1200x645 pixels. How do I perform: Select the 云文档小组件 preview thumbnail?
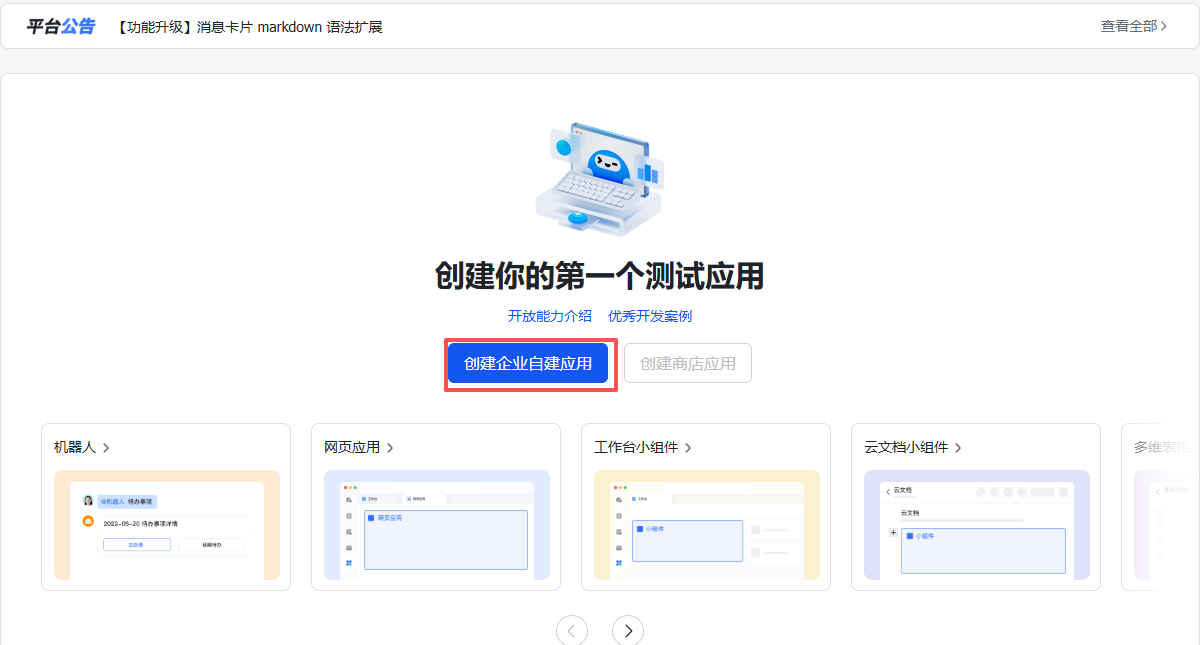pyautogui.click(x=977, y=525)
